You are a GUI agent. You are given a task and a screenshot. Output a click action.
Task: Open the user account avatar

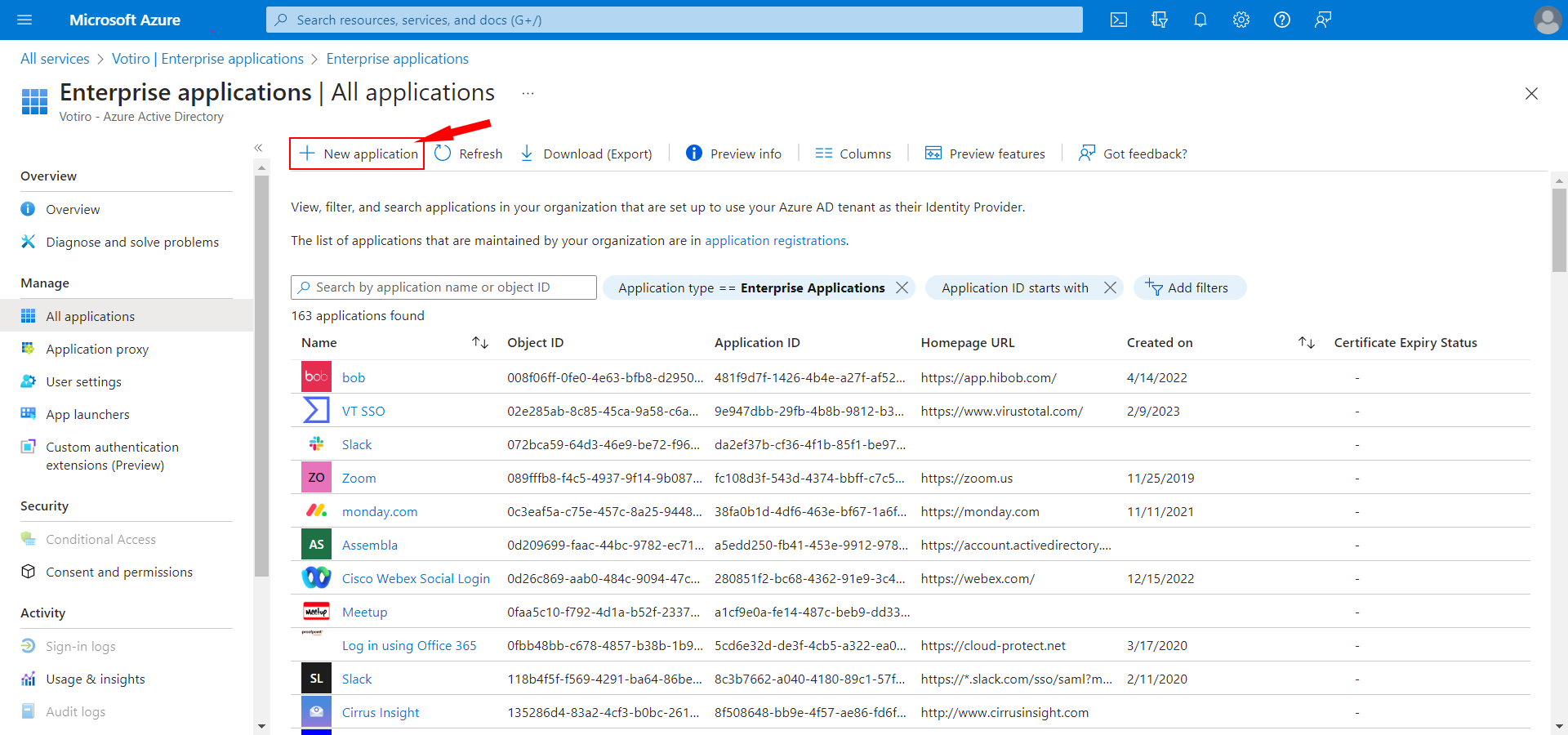(1548, 20)
